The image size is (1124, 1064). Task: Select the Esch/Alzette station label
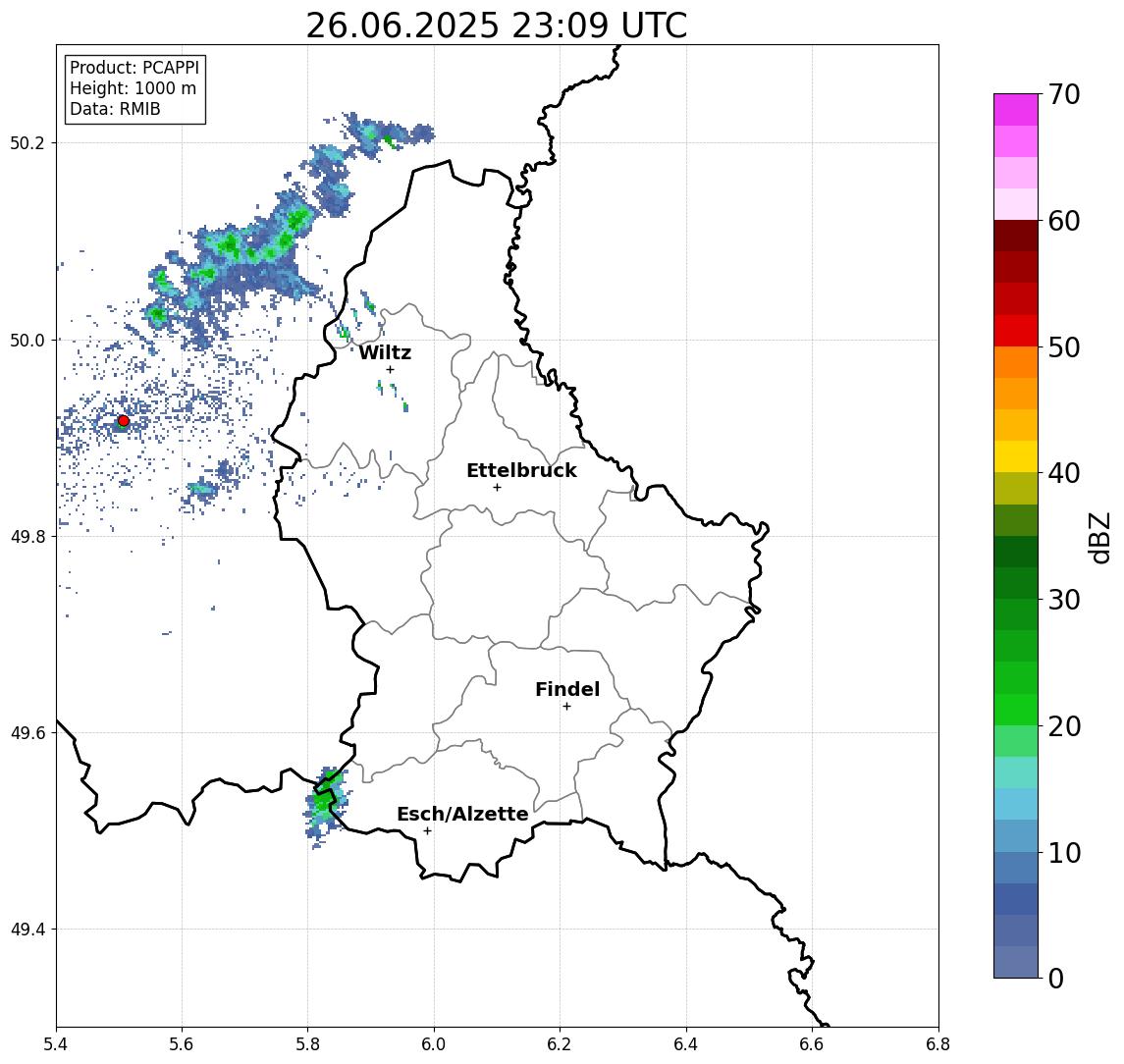pos(462,814)
